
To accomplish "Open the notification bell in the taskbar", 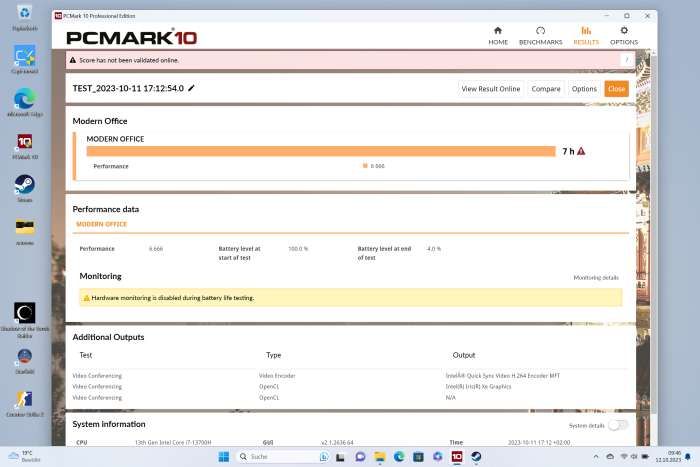I will [x=688, y=456].
